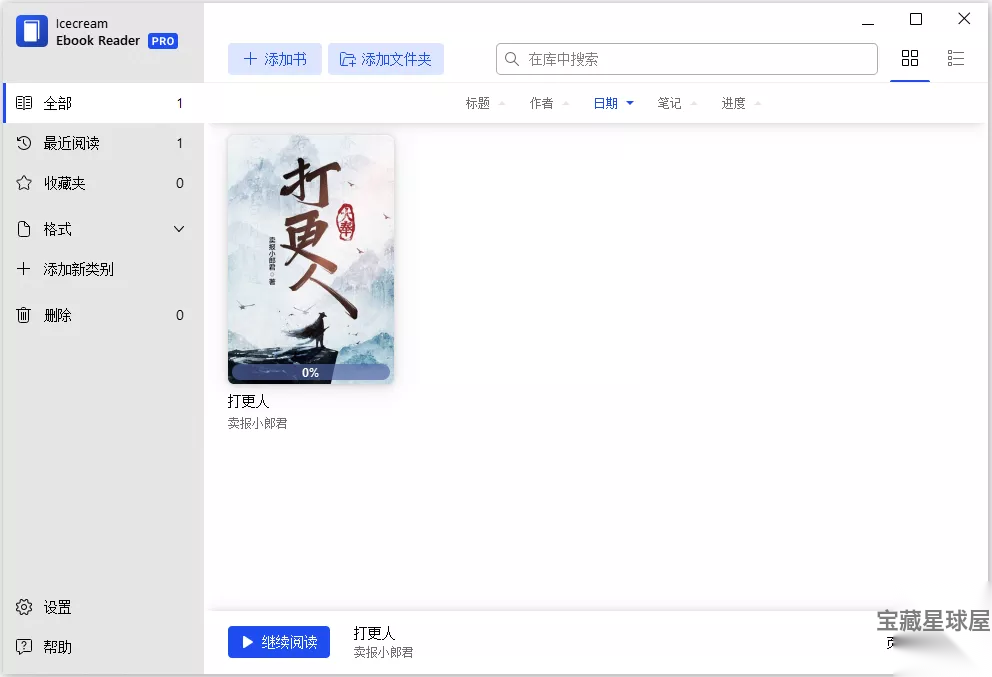Sort the library by 作者 (author)
The image size is (992, 677).
(x=549, y=103)
